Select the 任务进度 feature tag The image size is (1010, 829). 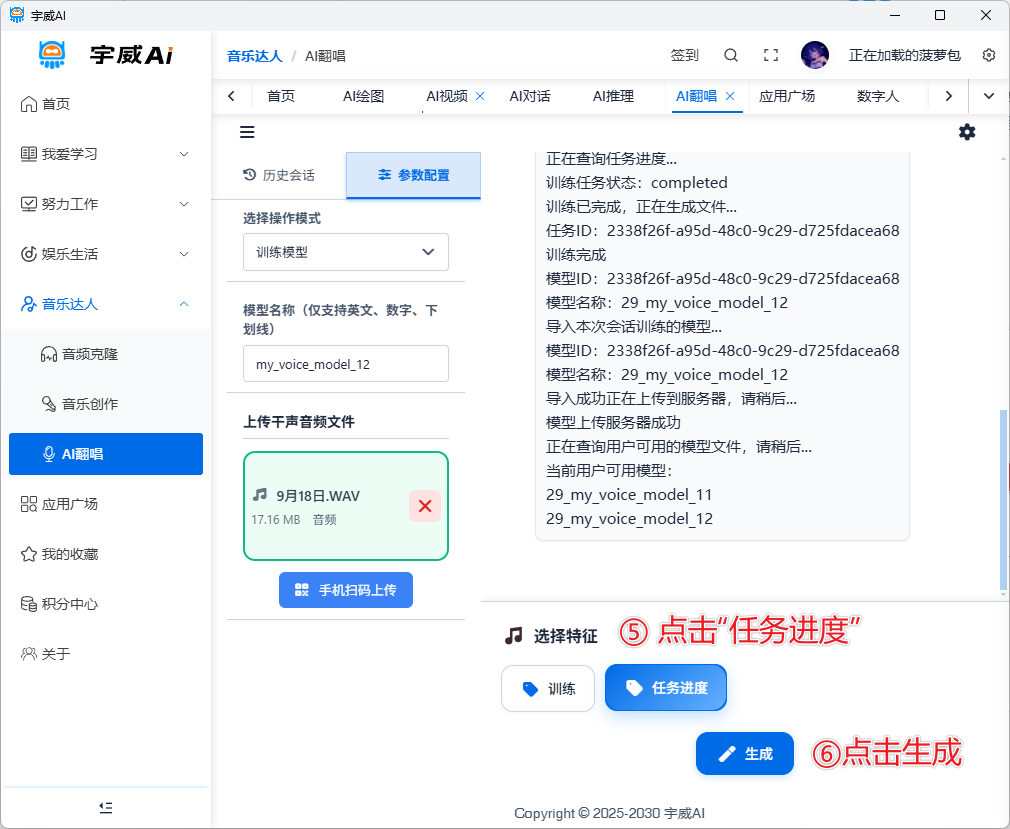(x=666, y=688)
